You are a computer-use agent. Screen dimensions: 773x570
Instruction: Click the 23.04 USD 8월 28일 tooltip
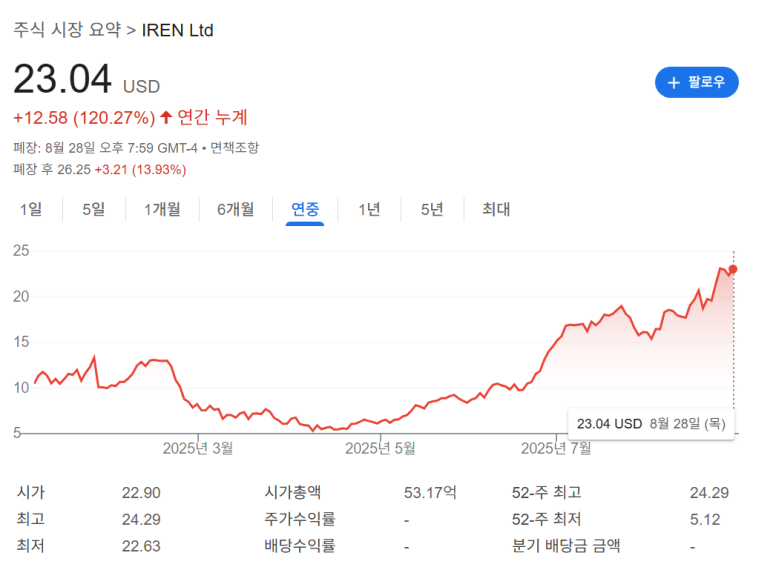click(651, 423)
